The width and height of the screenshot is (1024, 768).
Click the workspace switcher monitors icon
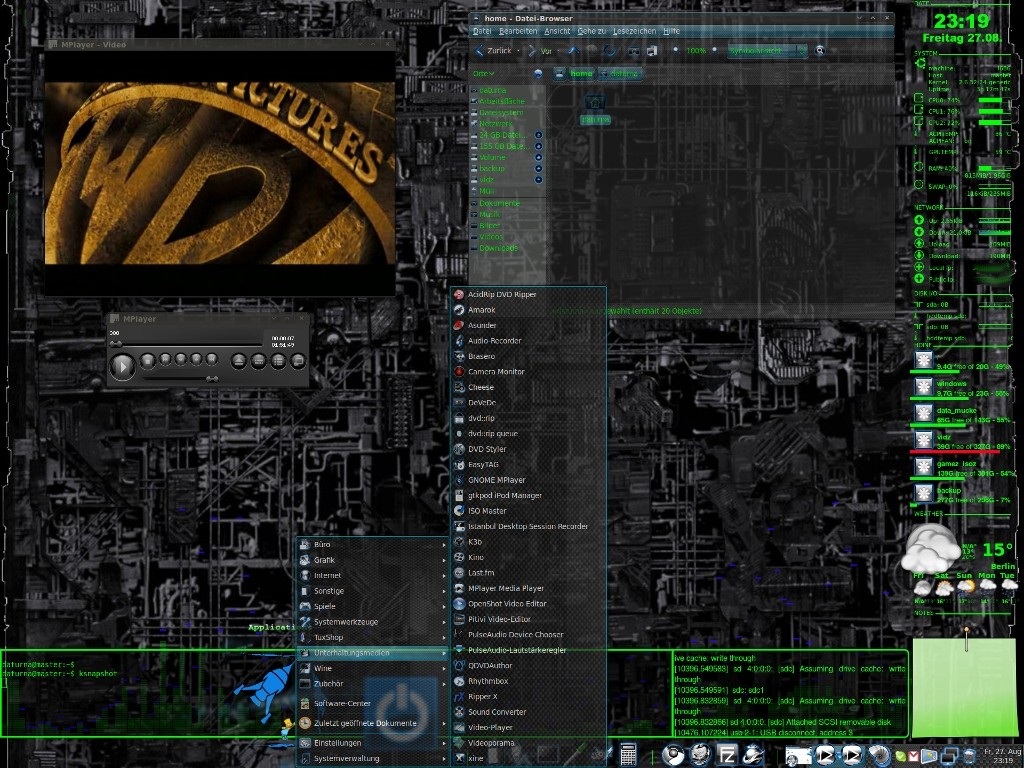(950, 756)
